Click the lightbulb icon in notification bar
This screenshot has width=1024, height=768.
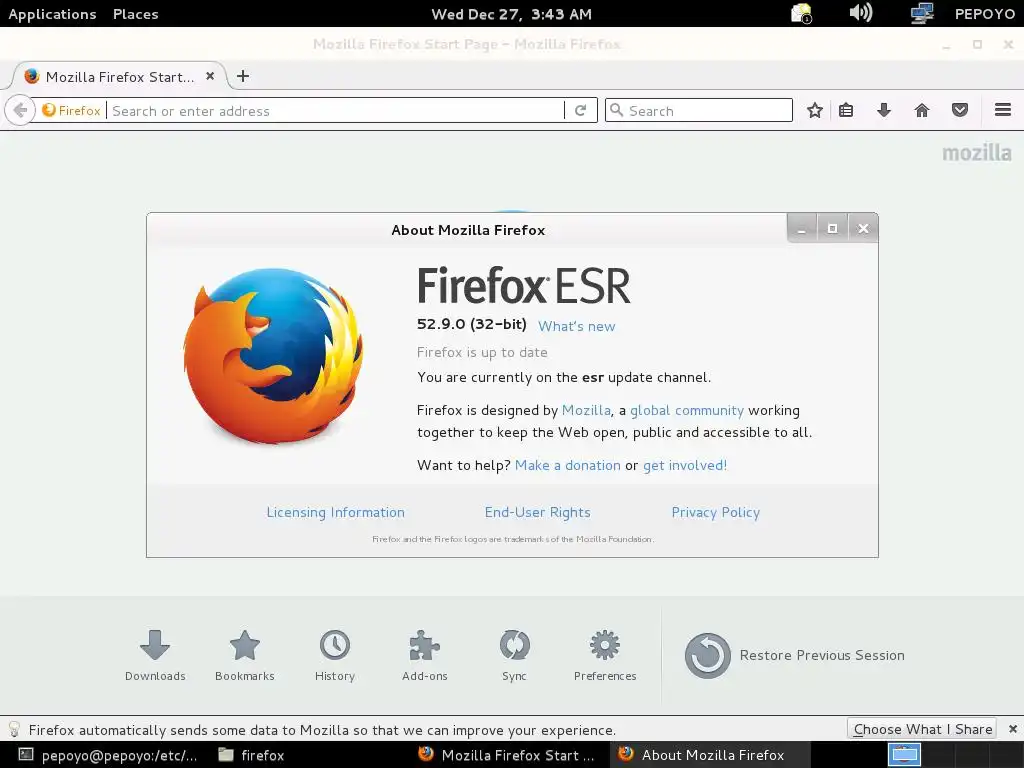(x=14, y=729)
